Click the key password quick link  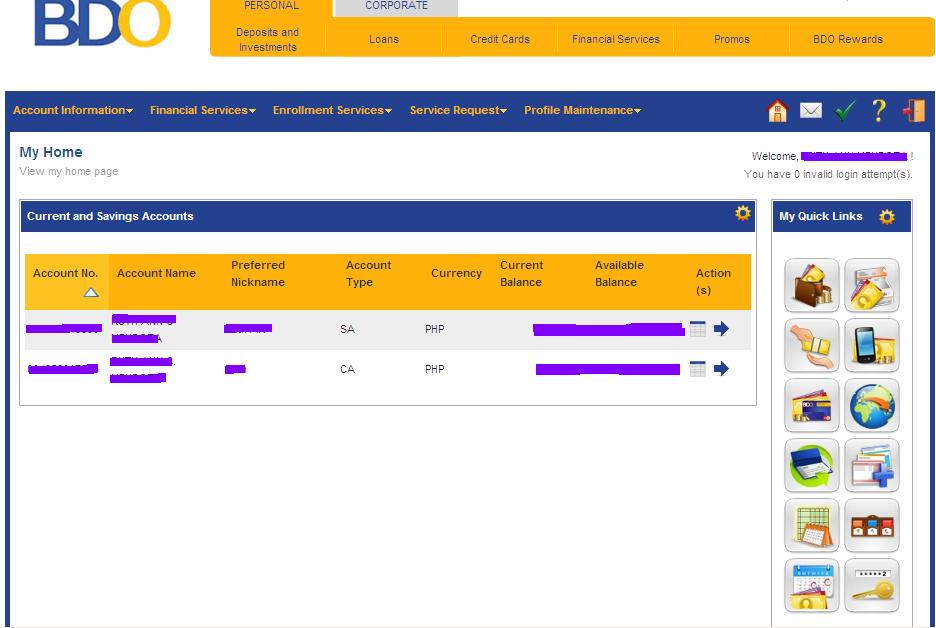pyautogui.click(x=872, y=586)
